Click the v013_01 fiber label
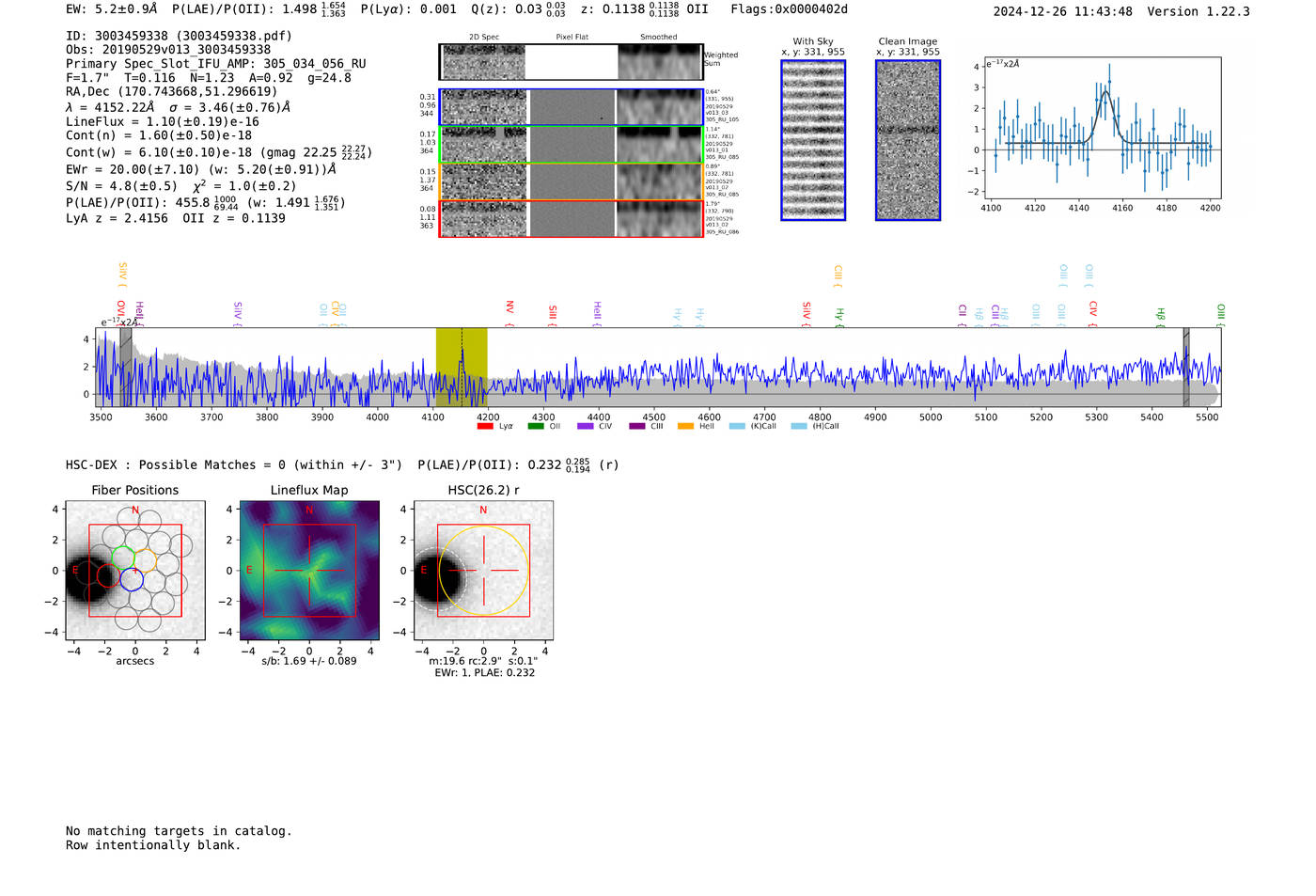This screenshot has width=1316, height=896. click(717, 150)
